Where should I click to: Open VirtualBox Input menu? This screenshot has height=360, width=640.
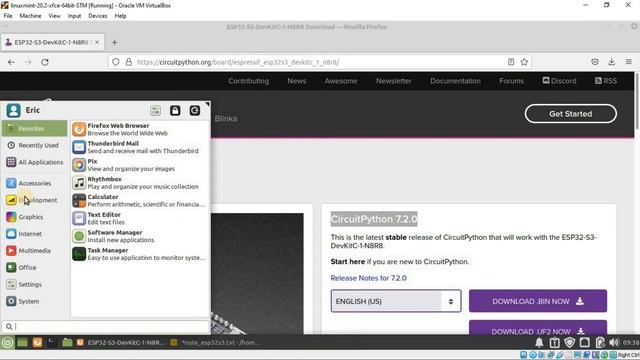click(x=74, y=16)
